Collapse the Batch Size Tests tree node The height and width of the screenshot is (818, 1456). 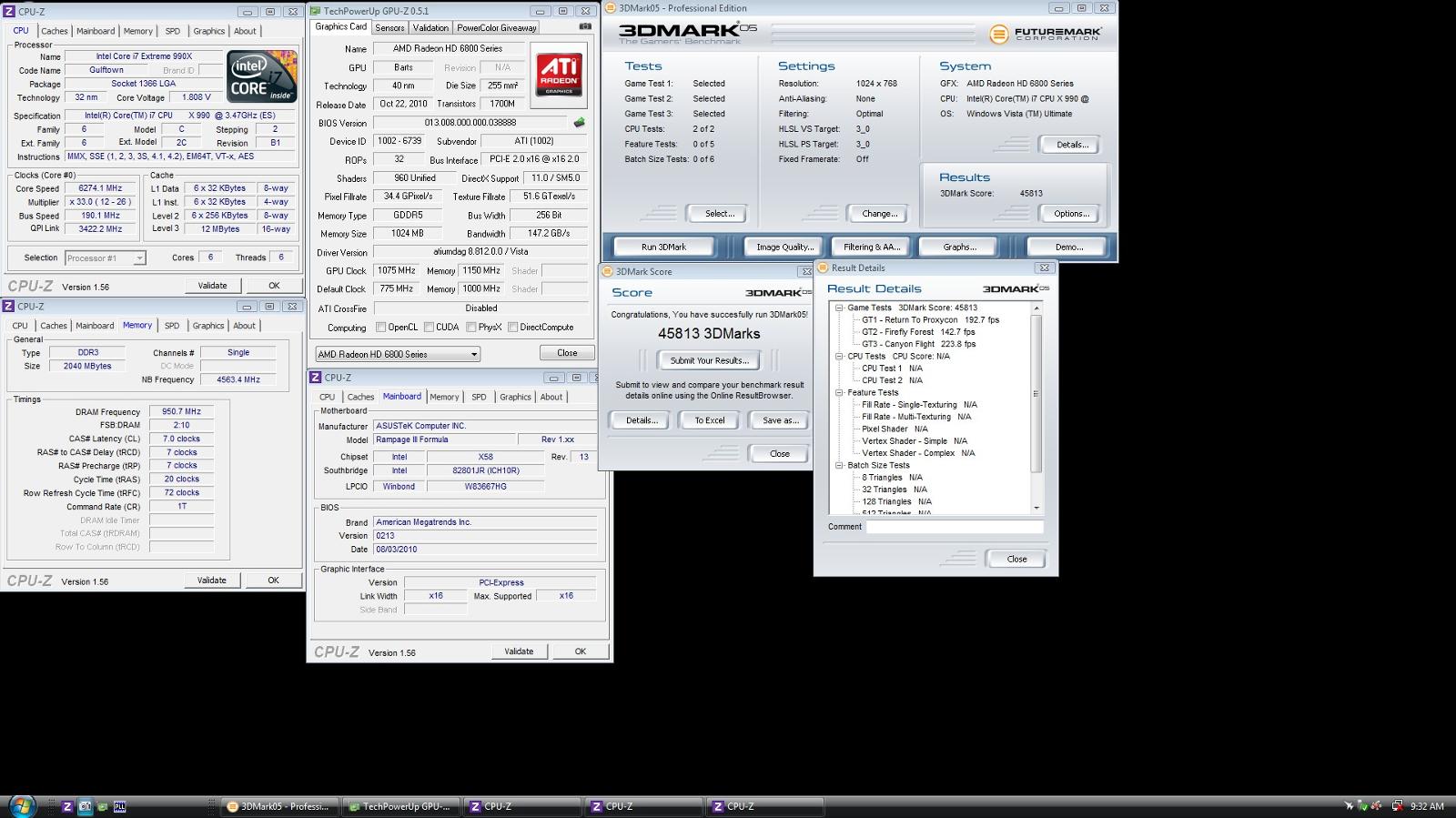tap(839, 465)
